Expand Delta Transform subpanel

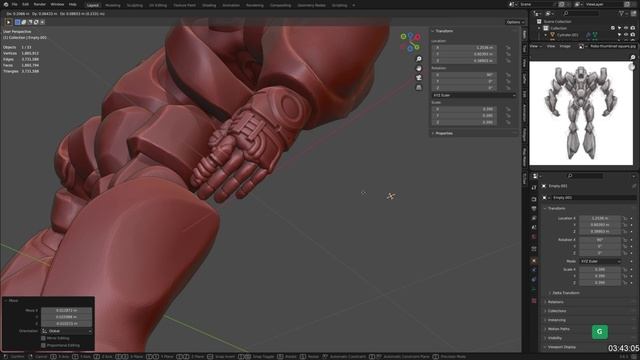coord(566,293)
